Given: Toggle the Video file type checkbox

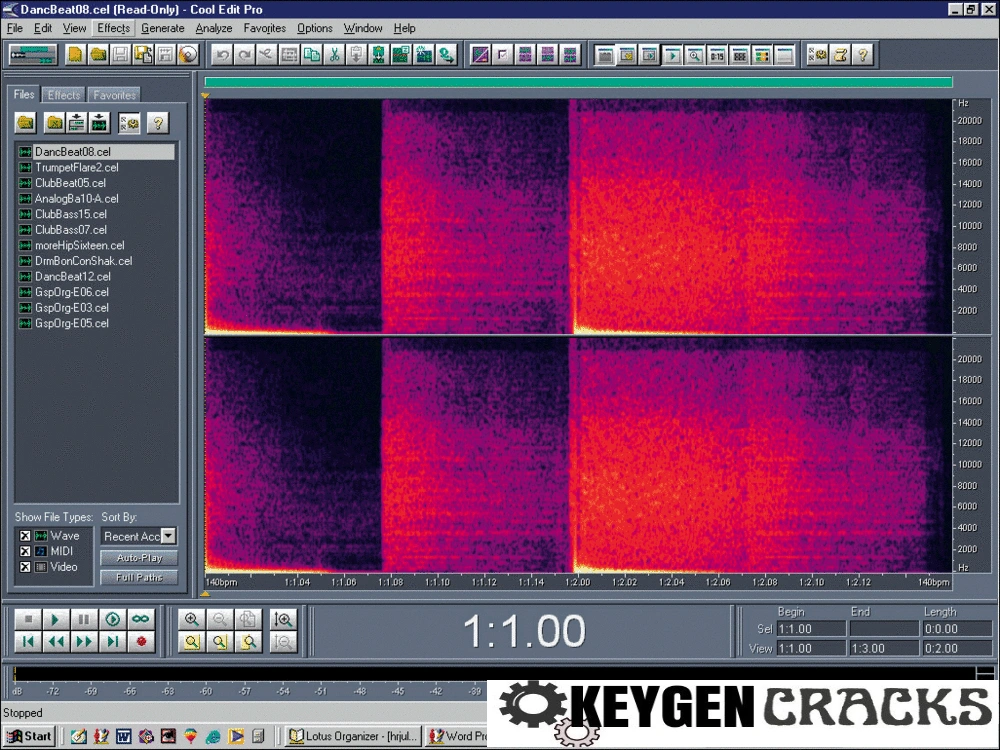Looking at the screenshot, I should [25, 567].
